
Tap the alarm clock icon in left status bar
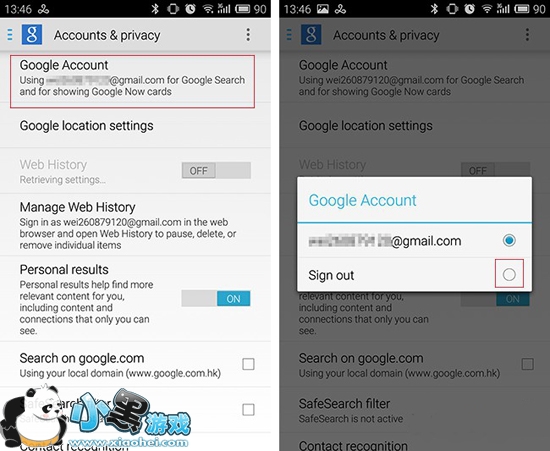(x=190, y=8)
